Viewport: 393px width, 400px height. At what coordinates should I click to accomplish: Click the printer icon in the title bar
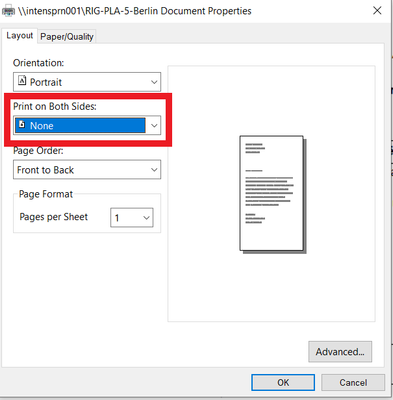click(8, 11)
